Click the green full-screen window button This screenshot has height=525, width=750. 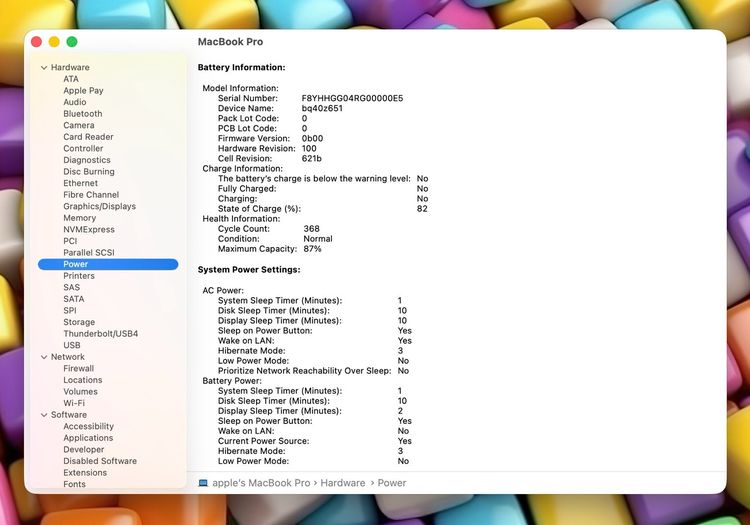click(72, 42)
